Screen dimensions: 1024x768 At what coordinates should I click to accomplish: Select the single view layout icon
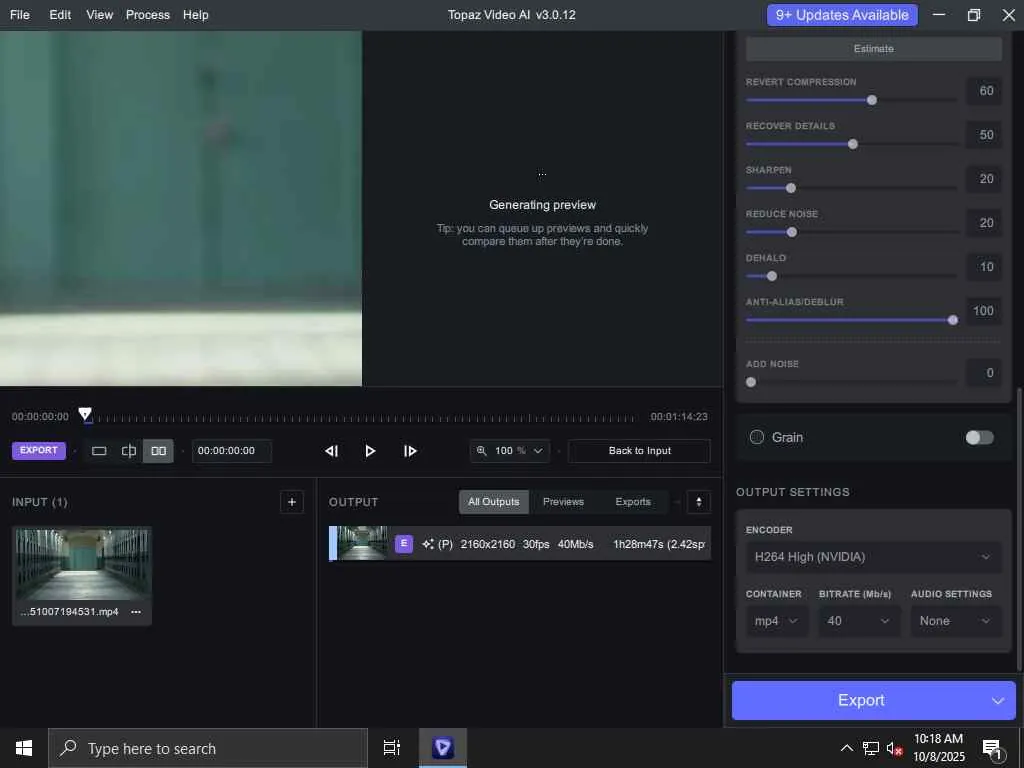click(99, 451)
